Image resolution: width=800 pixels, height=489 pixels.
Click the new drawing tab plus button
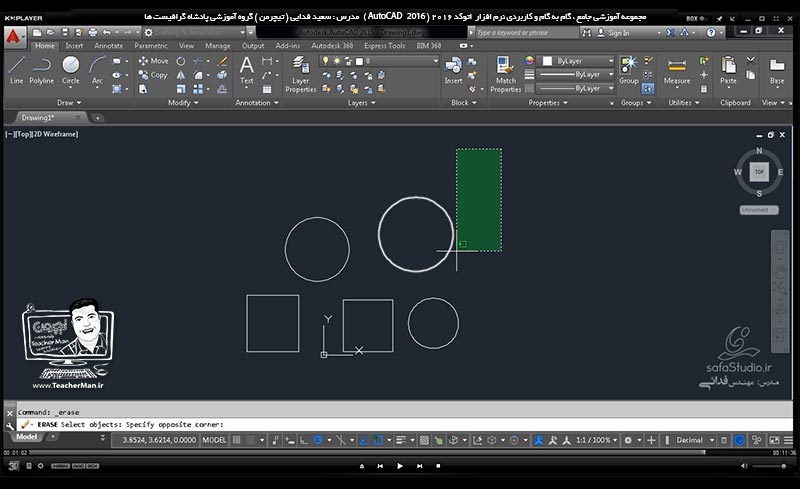pyautogui.click(x=97, y=118)
